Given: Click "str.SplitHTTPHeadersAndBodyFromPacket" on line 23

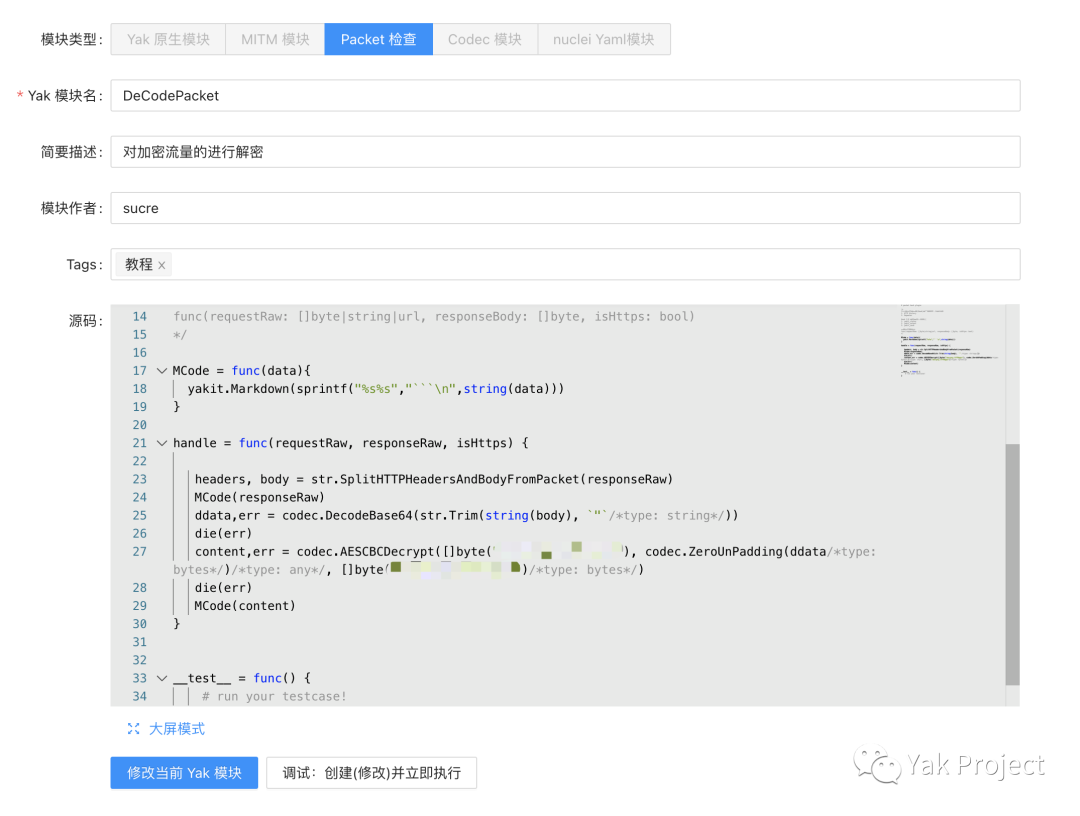Looking at the screenshot, I should (445, 479).
